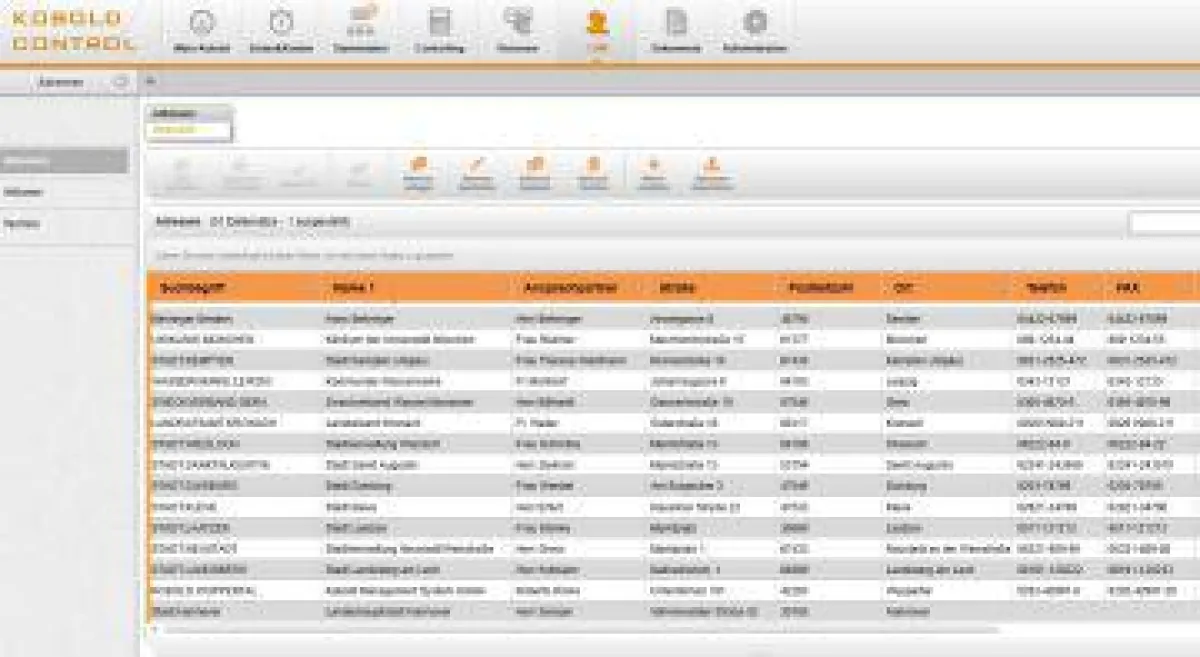Click the copy address toolbar icon
Image resolution: width=1200 pixels, height=657 pixels.
pyautogui.click(x=535, y=172)
